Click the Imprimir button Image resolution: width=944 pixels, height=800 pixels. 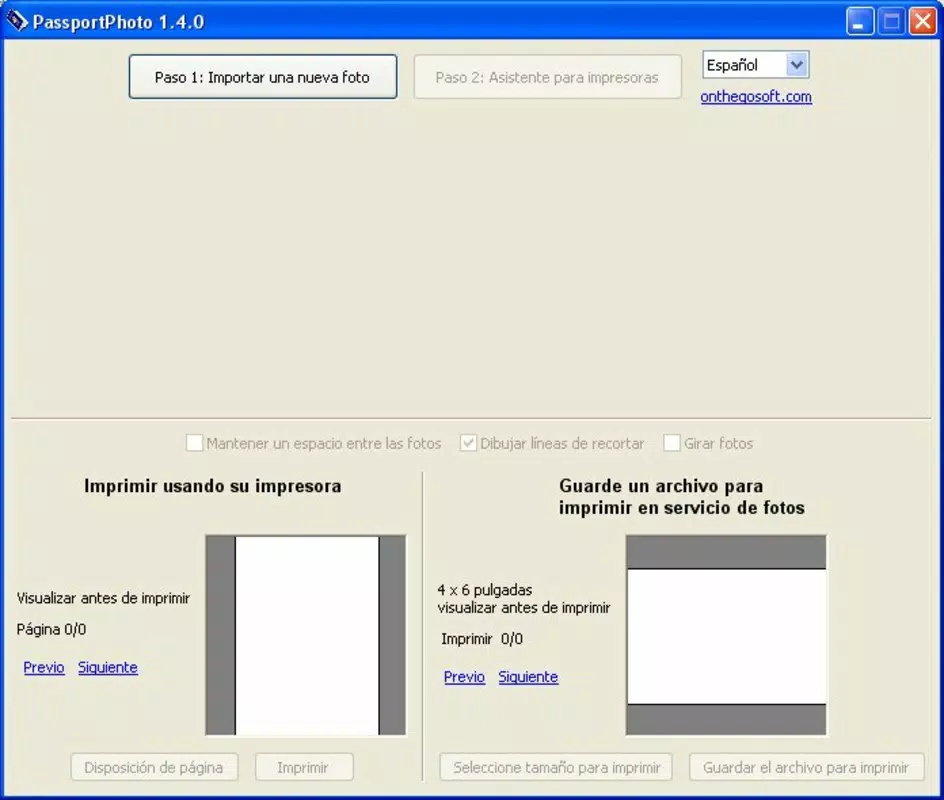tap(303, 767)
